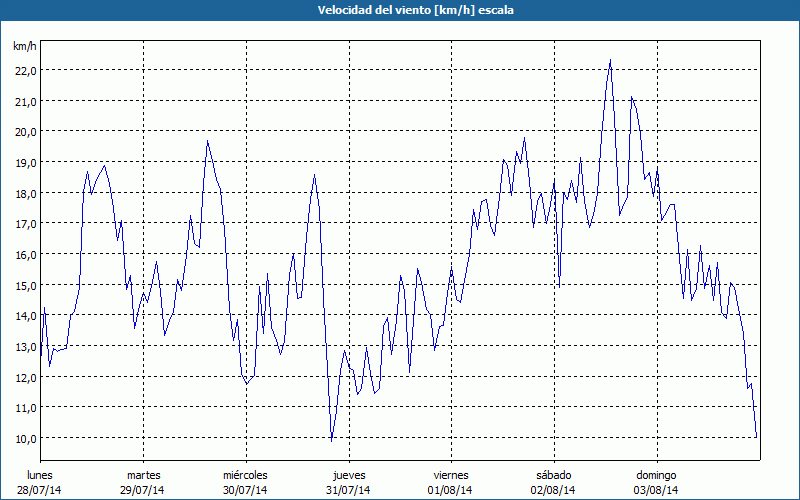
Task: Select the 20,0 y-axis label
Action: click(24, 131)
